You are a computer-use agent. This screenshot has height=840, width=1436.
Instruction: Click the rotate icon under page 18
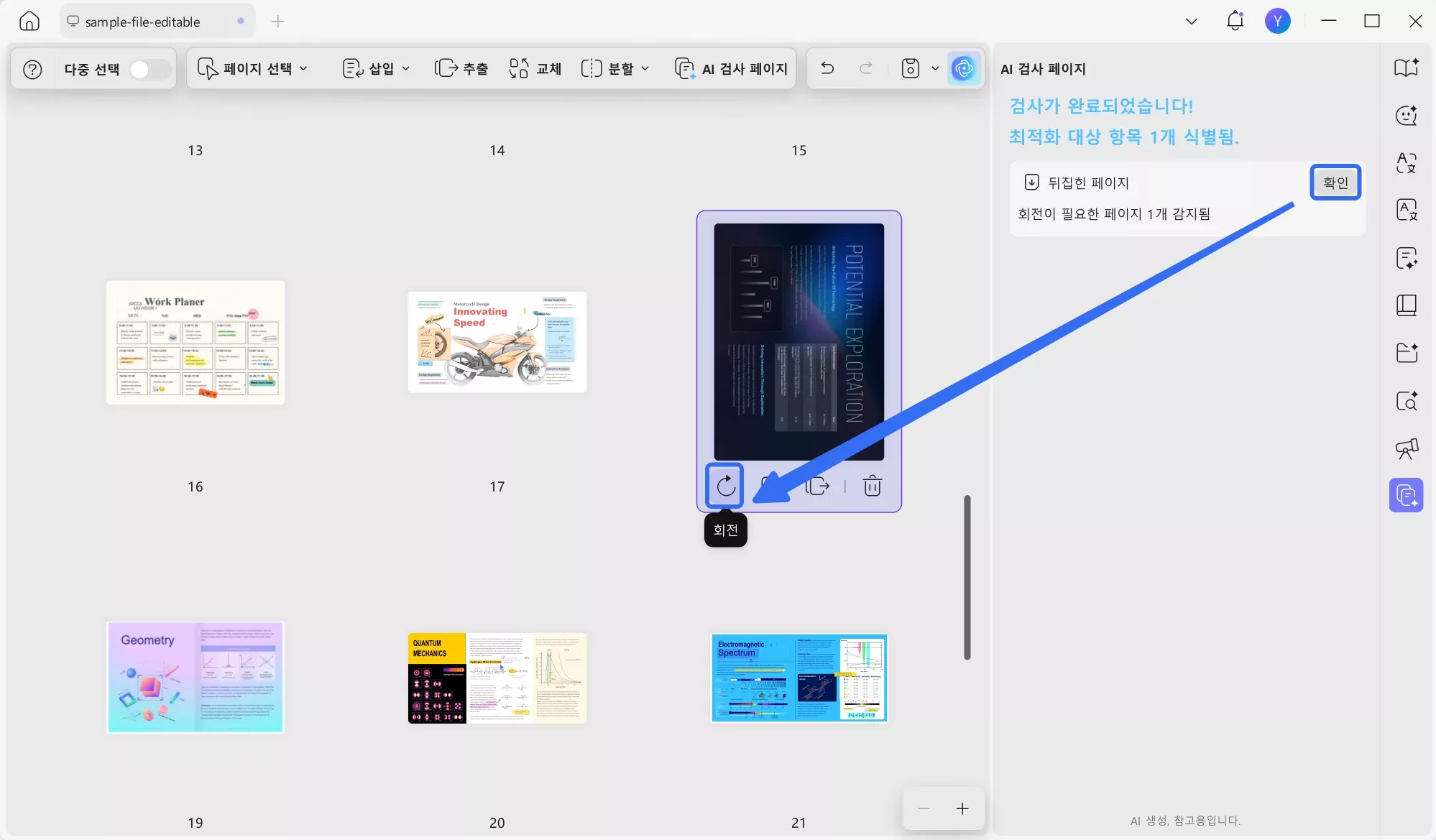point(725,486)
